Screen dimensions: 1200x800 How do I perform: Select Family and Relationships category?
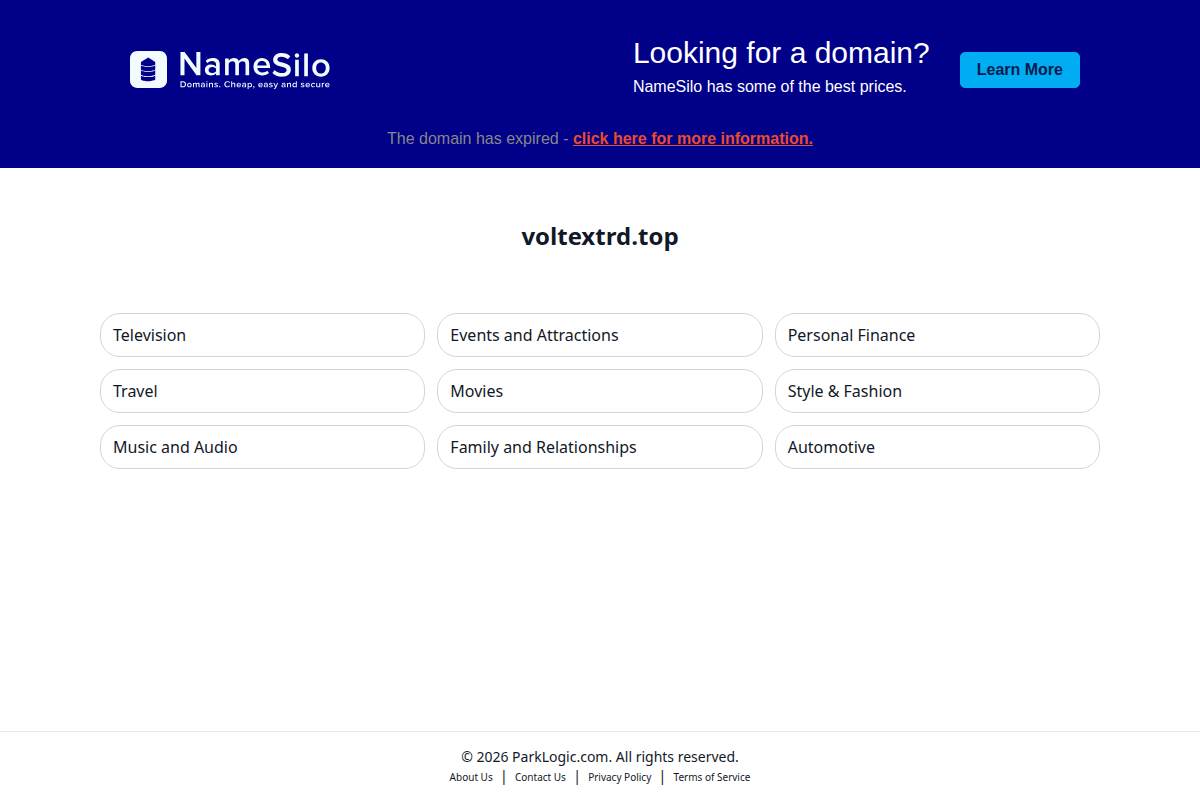pyautogui.click(x=599, y=447)
